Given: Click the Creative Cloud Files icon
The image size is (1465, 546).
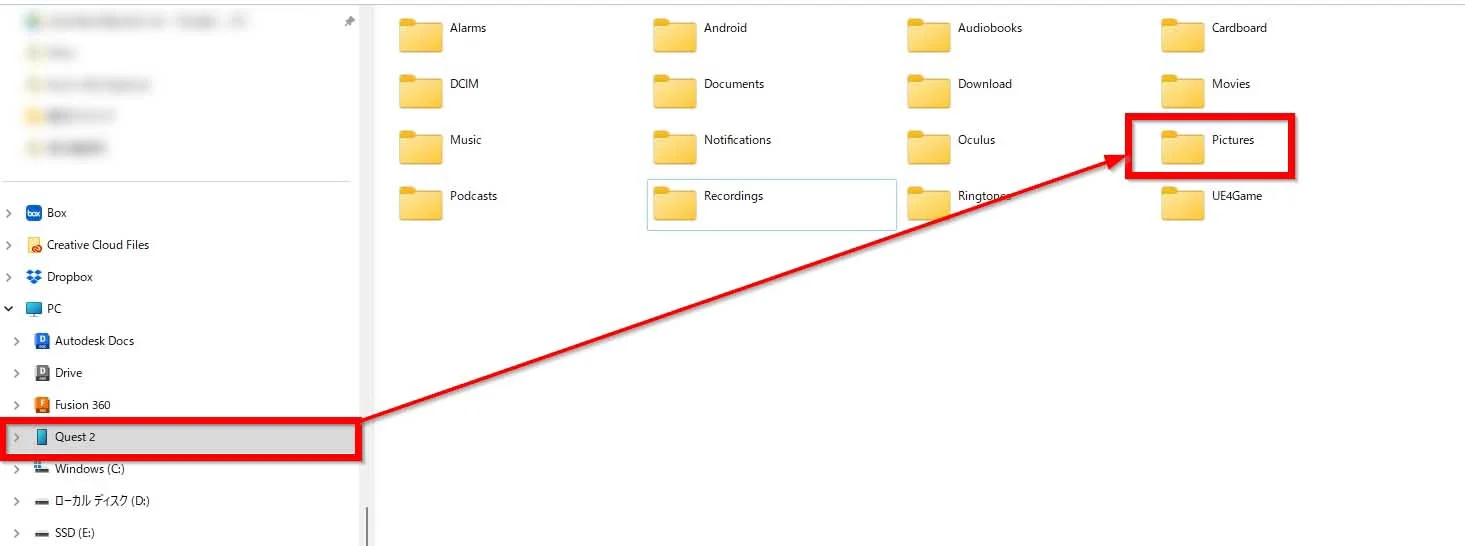Looking at the screenshot, I should 33,245.
